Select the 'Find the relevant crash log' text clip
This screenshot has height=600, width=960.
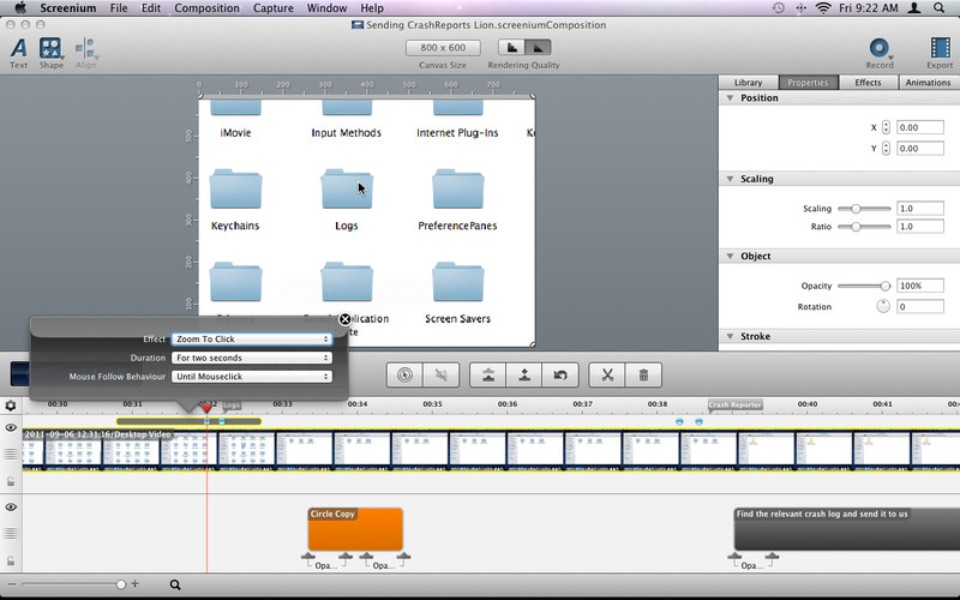(847, 529)
